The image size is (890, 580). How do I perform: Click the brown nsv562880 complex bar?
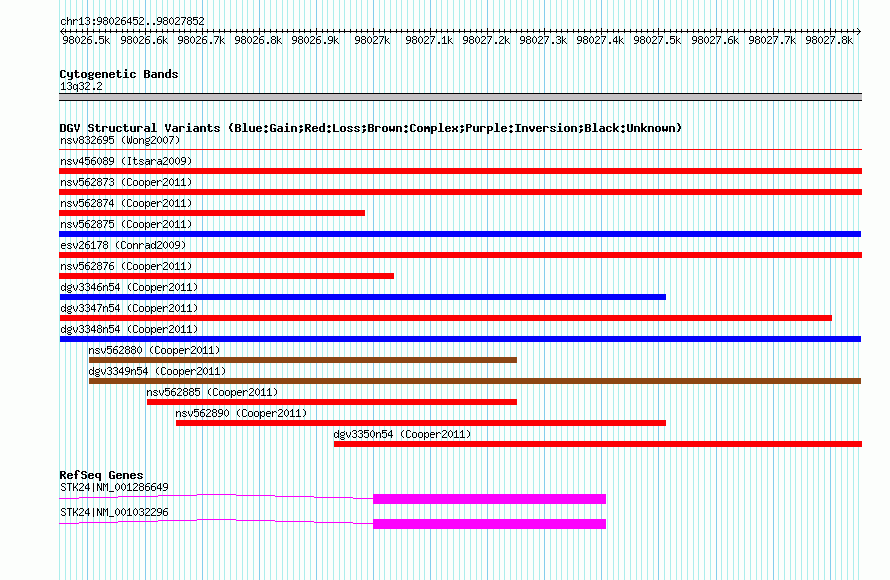click(x=303, y=360)
